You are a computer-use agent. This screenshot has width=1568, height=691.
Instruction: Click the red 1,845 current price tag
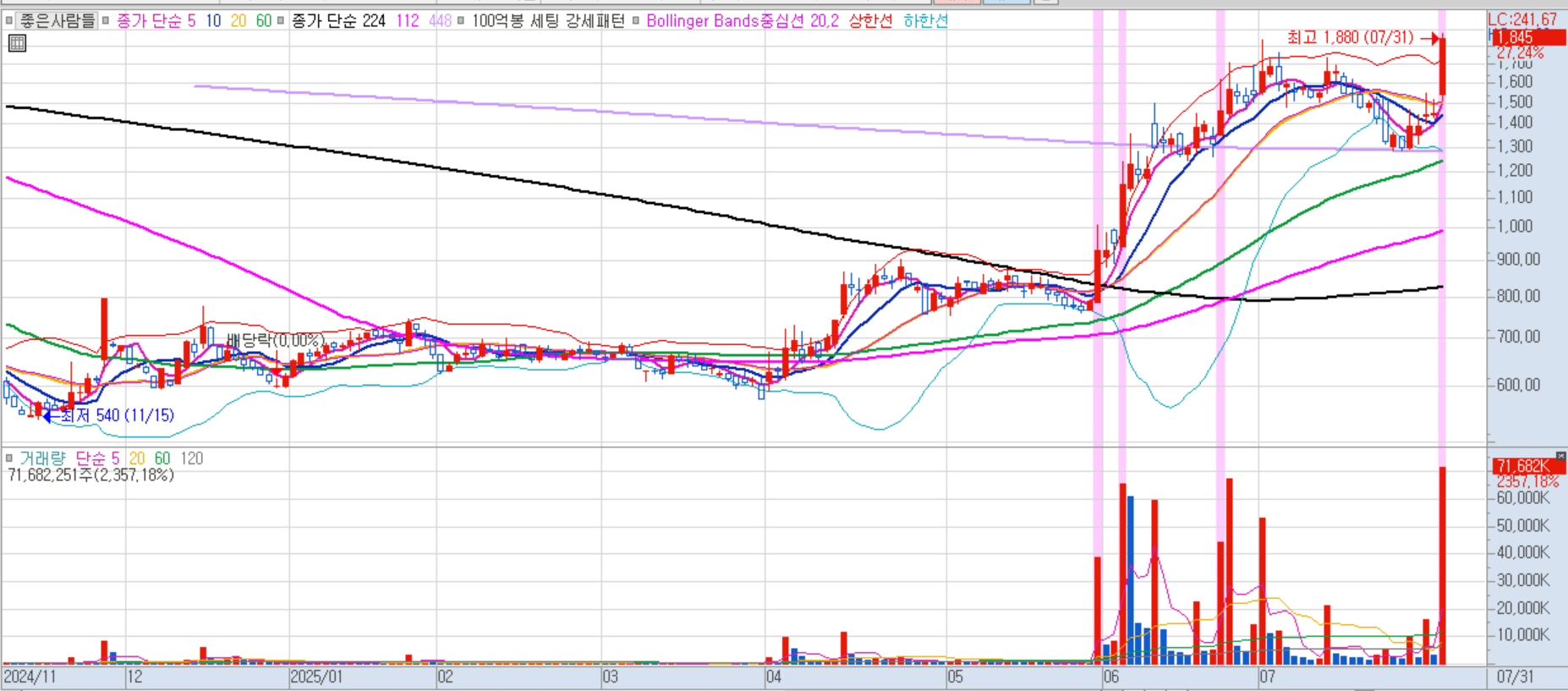click(1529, 37)
